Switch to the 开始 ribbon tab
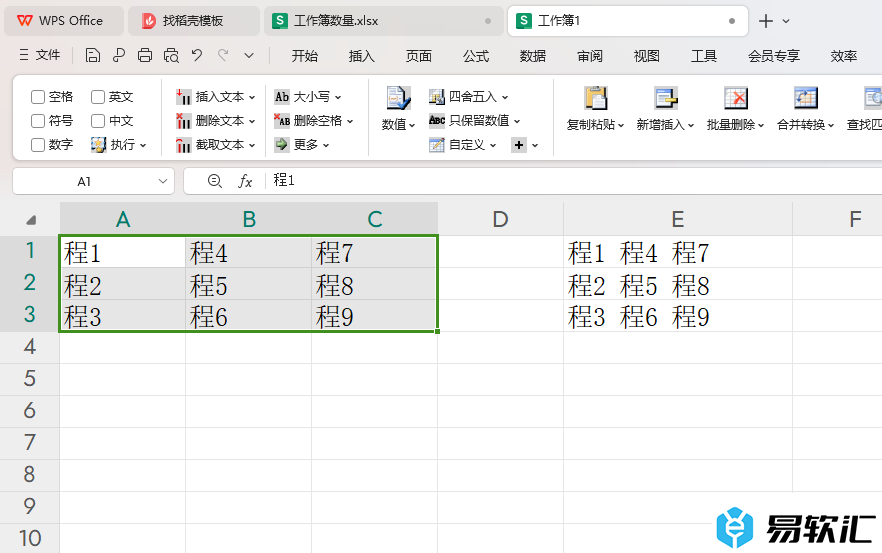882x553 pixels. pyautogui.click(x=304, y=56)
